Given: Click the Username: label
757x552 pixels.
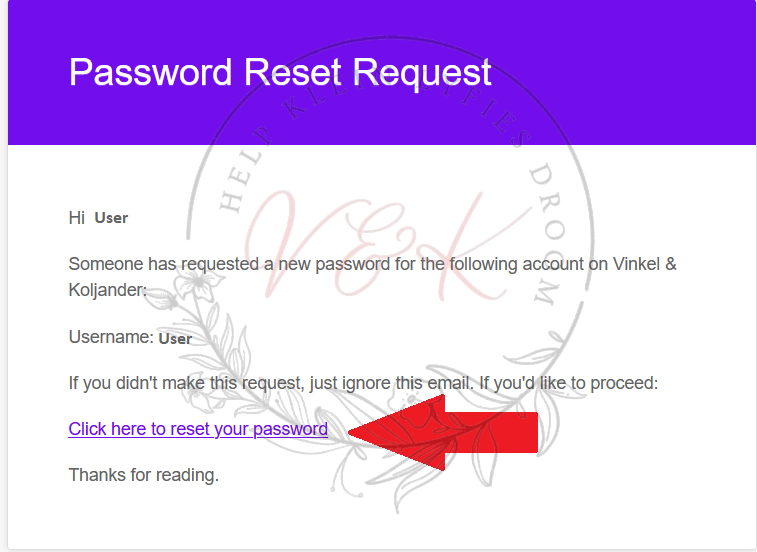Looking at the screenshot, I should coord(110,337).
